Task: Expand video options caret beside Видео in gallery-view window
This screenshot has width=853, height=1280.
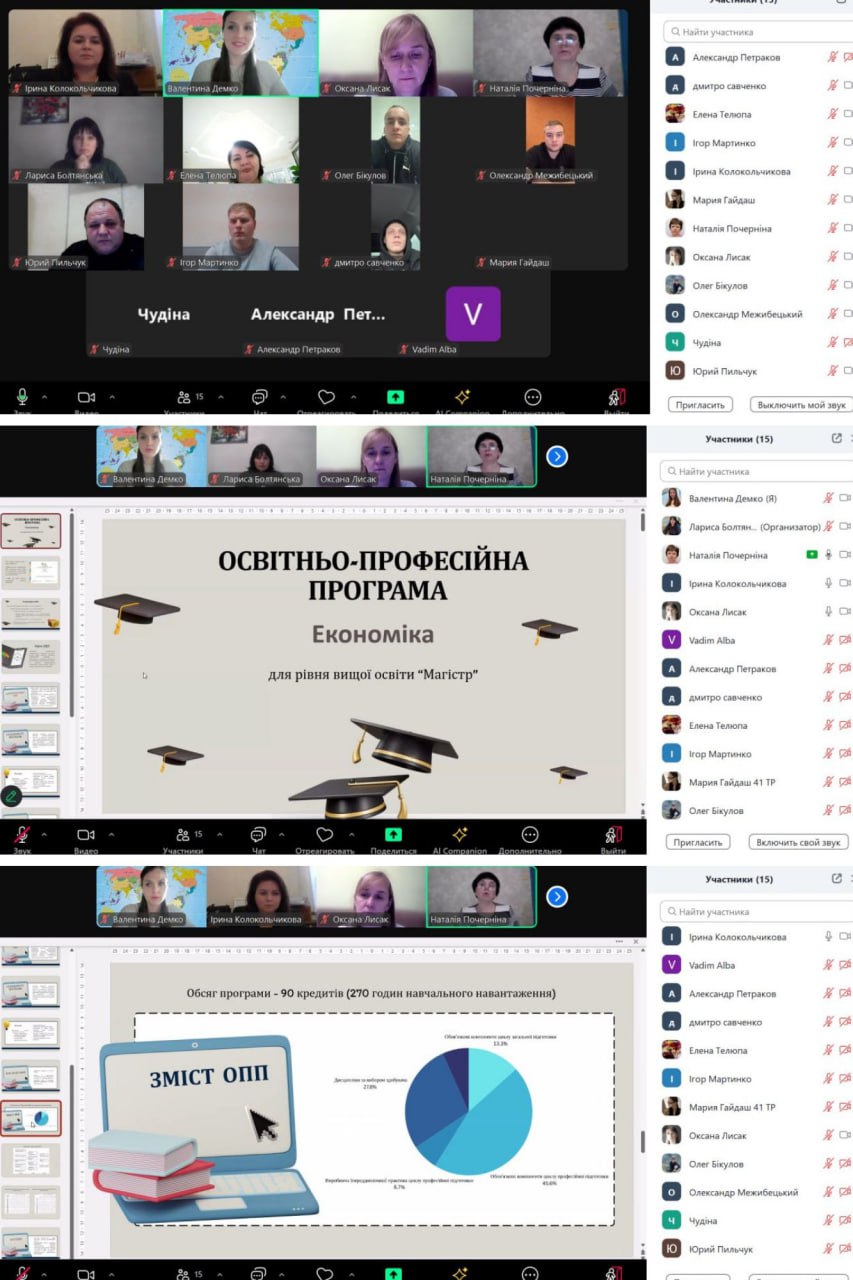Action: point(112,397)
